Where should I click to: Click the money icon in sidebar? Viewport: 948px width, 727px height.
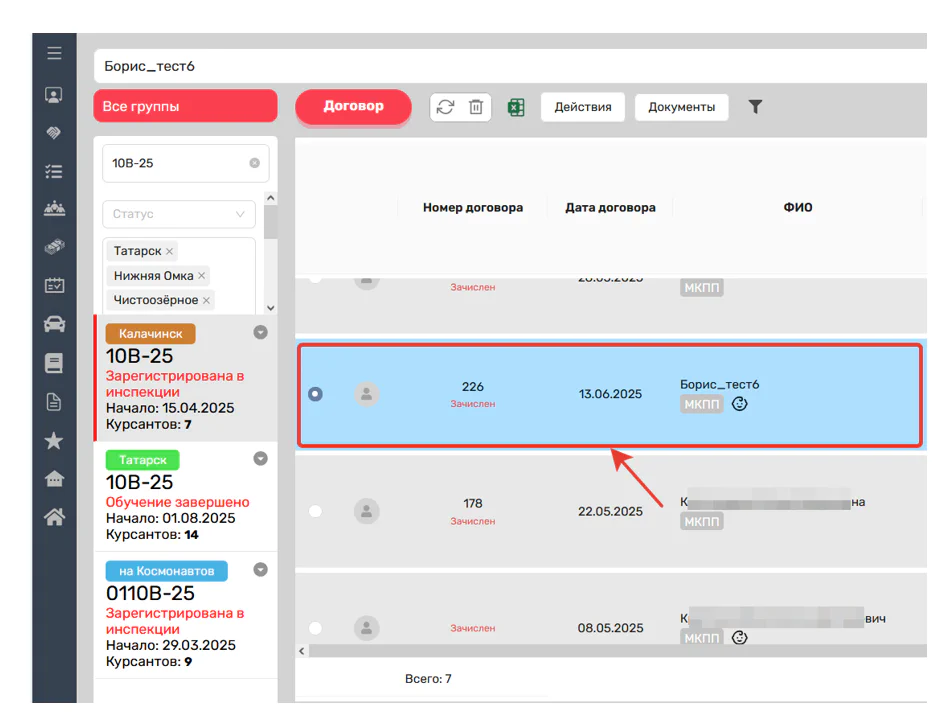54,246
